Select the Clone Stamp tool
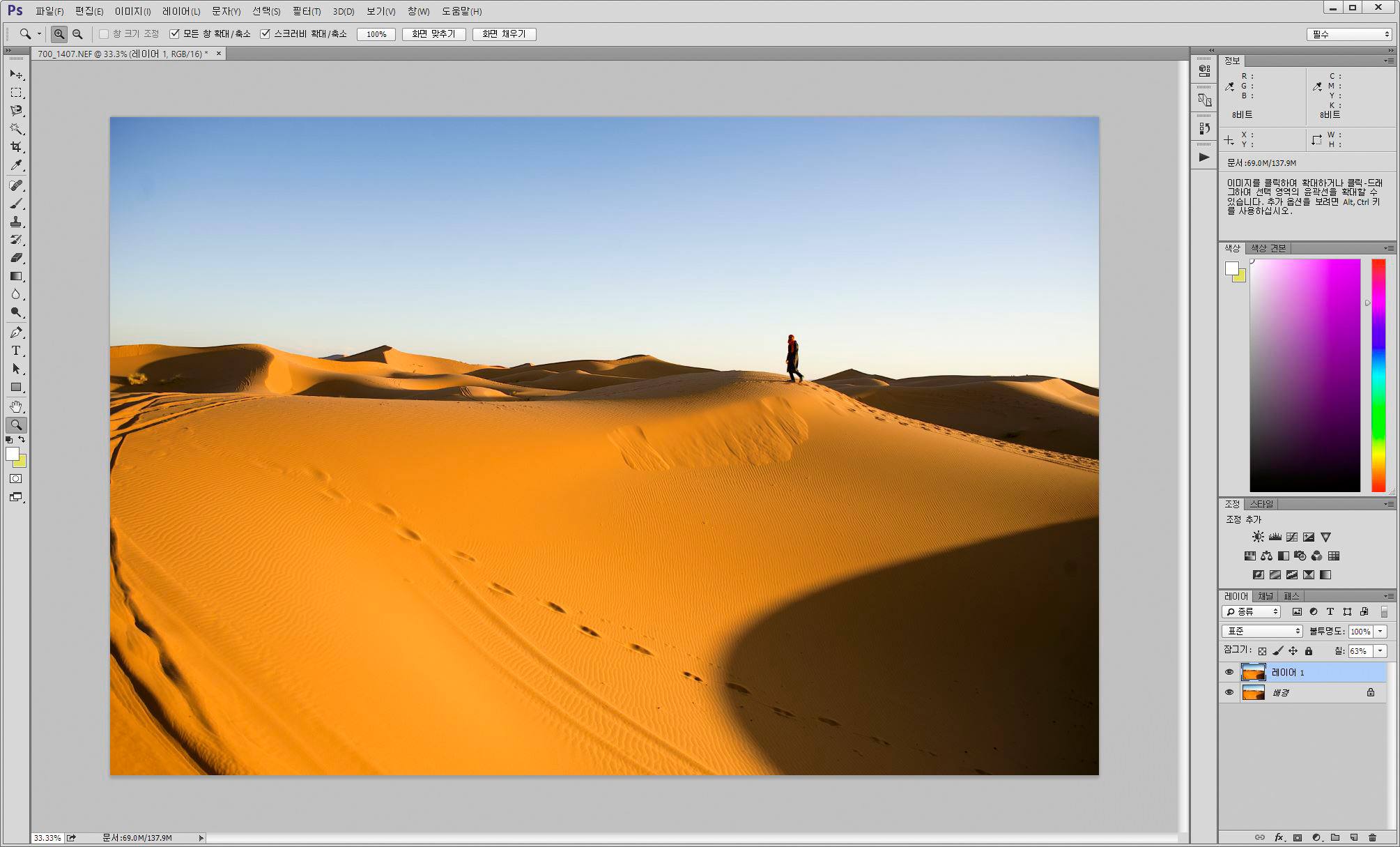 point(16,222)
